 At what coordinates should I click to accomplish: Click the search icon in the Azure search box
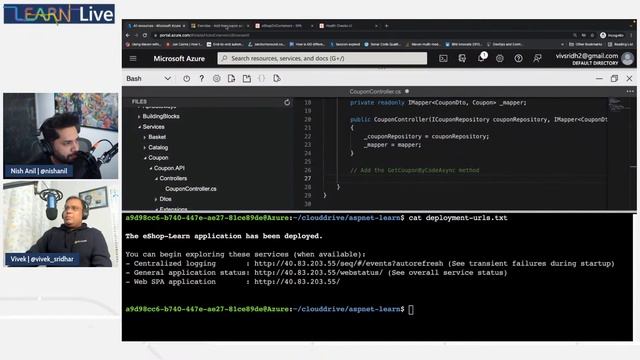point(224,58)
